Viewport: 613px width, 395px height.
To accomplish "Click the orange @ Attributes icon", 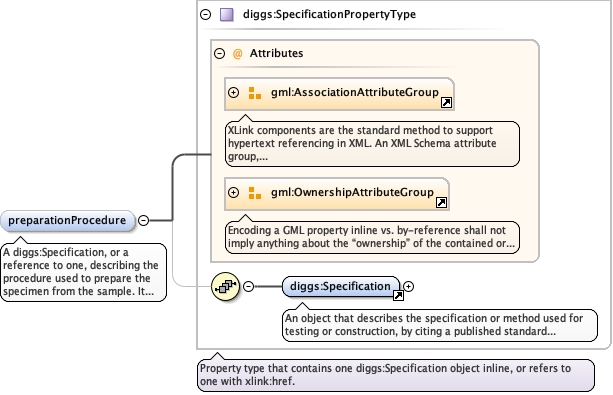I will [237, 54].
